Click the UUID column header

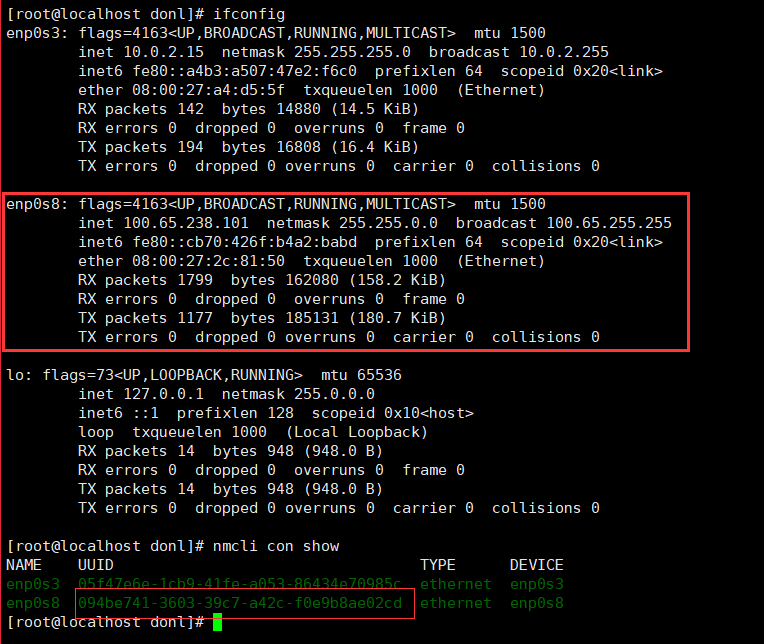coord(96,565)
